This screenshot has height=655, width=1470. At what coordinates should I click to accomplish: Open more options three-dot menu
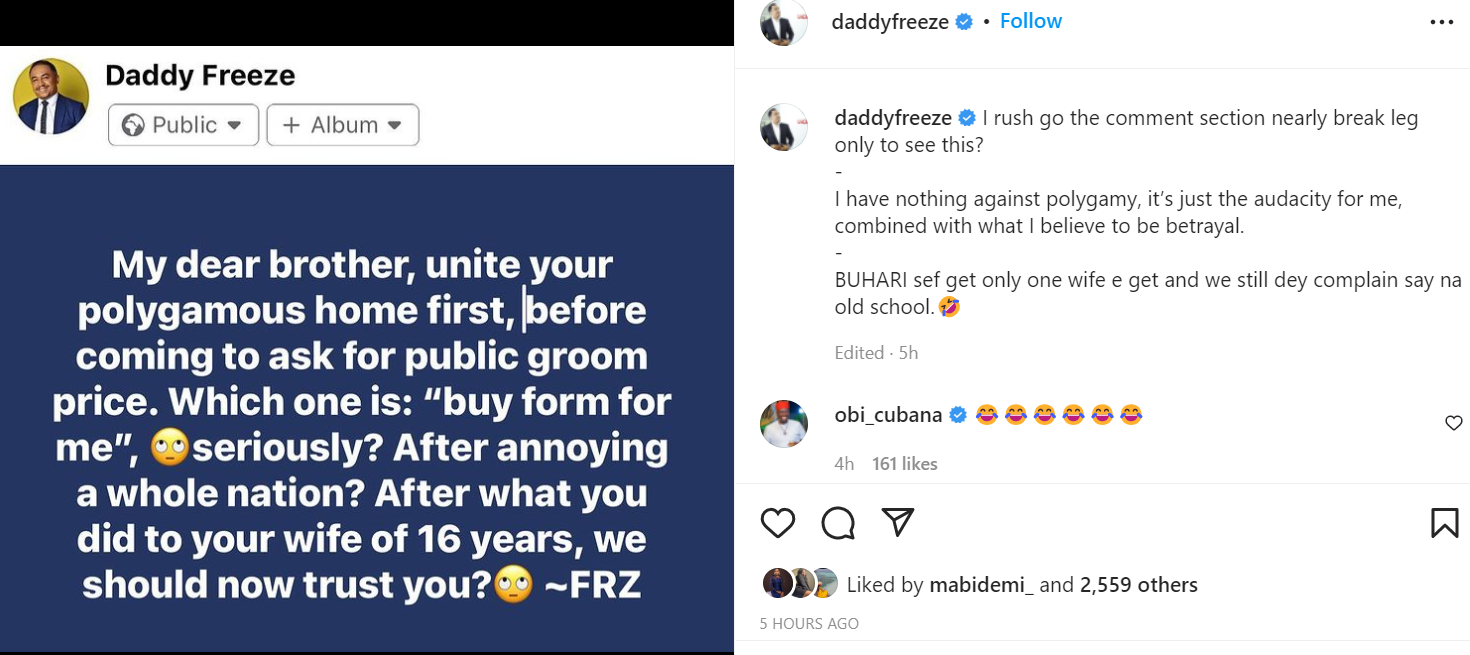1441,22
